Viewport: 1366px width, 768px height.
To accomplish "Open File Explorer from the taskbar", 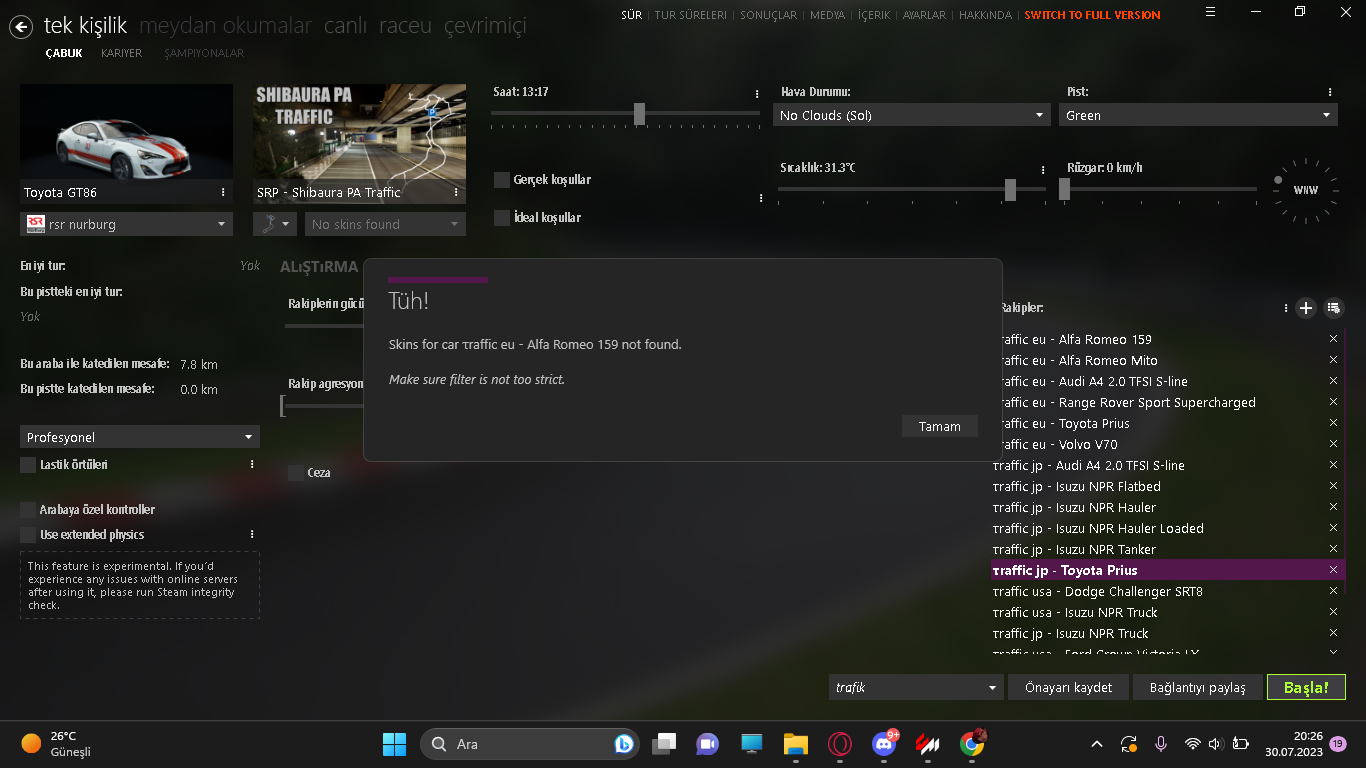I will pyautogui.click(x=795, y=744).
